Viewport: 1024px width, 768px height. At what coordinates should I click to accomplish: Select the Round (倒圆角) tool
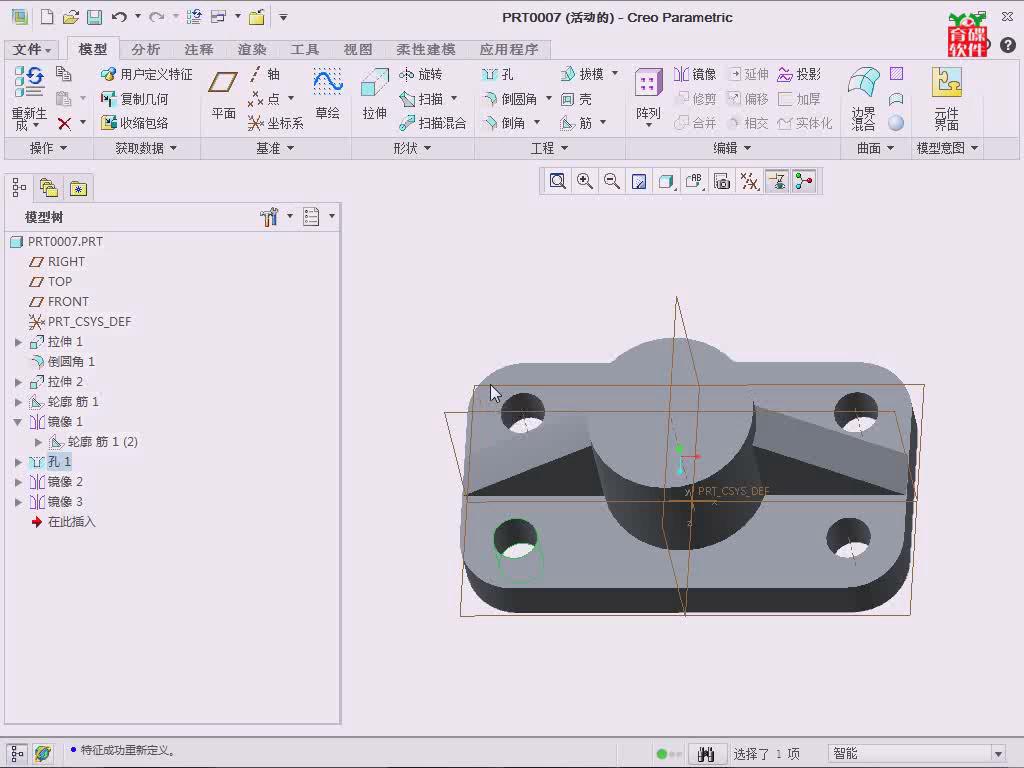[x=510, y=99]
